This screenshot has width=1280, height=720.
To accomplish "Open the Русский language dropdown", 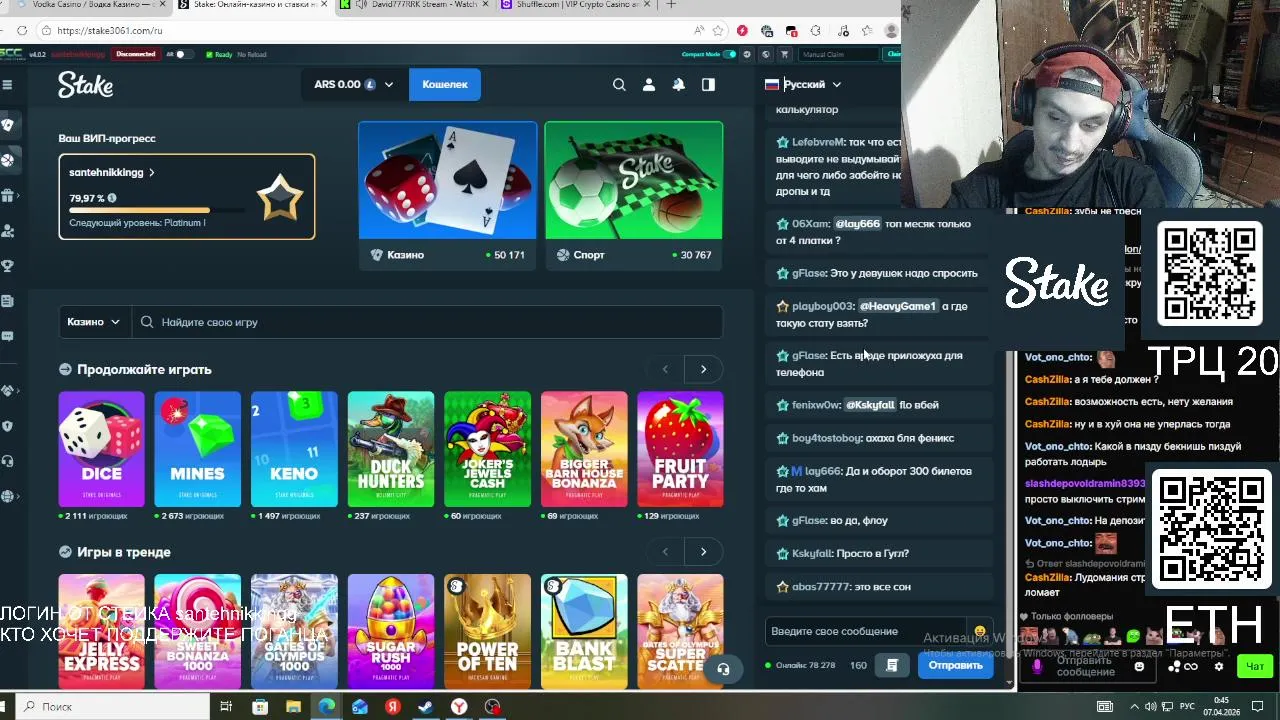I will (803, 85).
